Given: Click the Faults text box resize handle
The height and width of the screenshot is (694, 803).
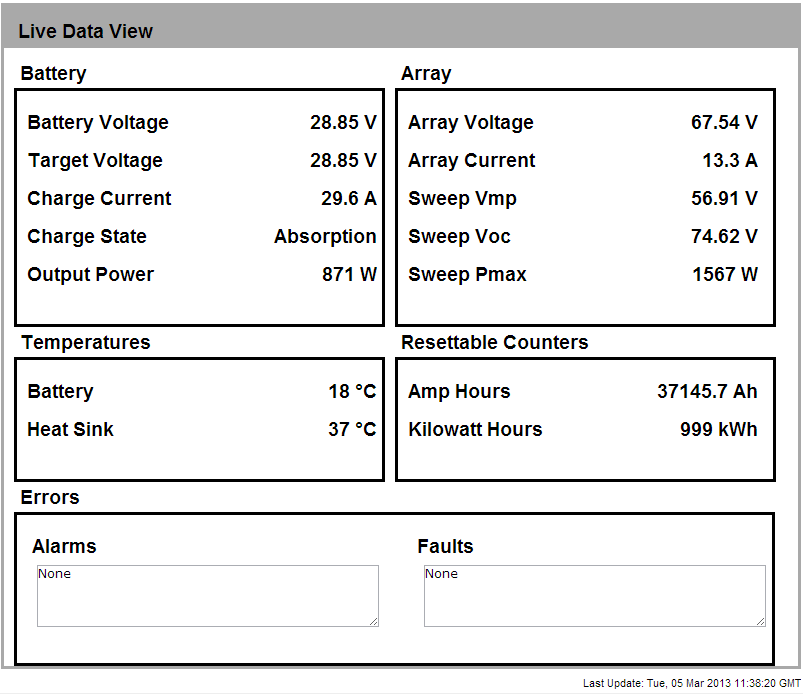Looking at the screenshot, I should pyautogui.click(x=760, y=621).
